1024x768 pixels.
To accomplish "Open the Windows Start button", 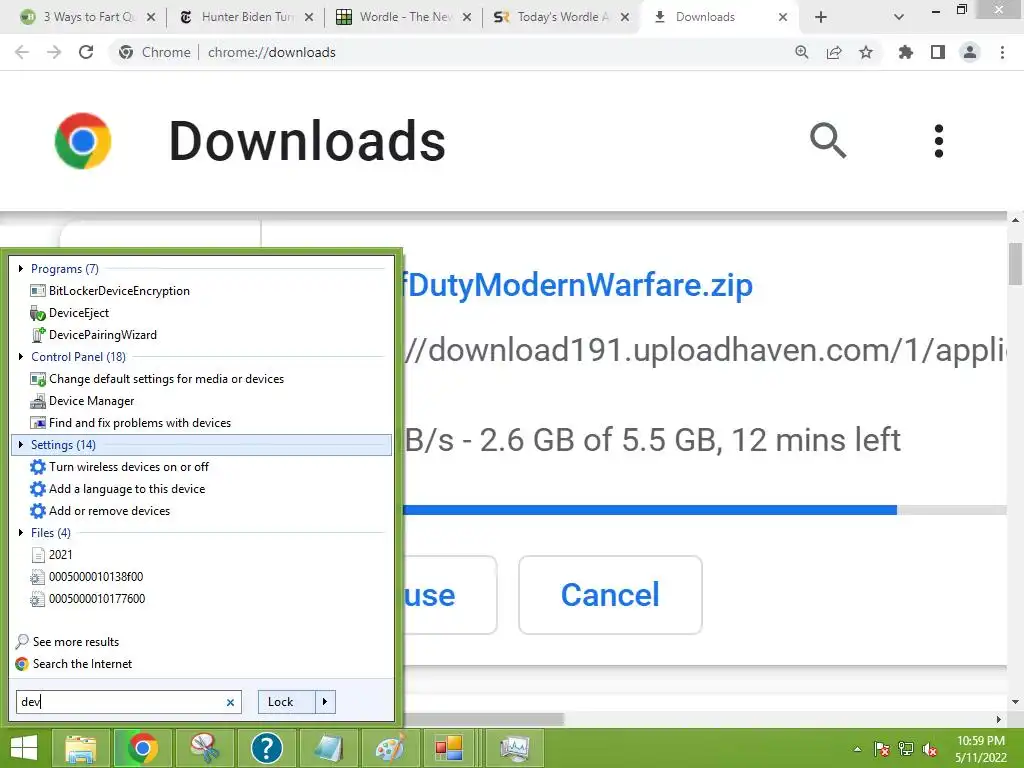I will 24,748.
